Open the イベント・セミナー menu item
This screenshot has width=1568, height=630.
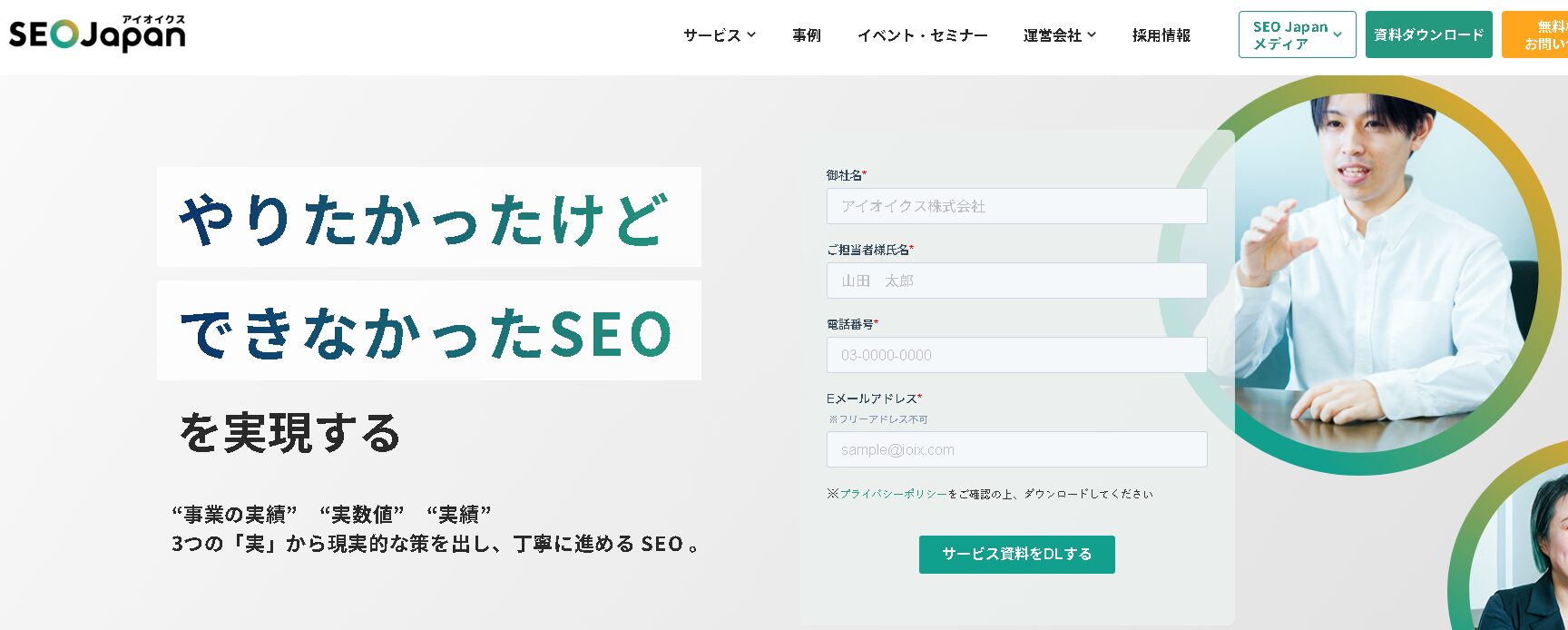922,35
